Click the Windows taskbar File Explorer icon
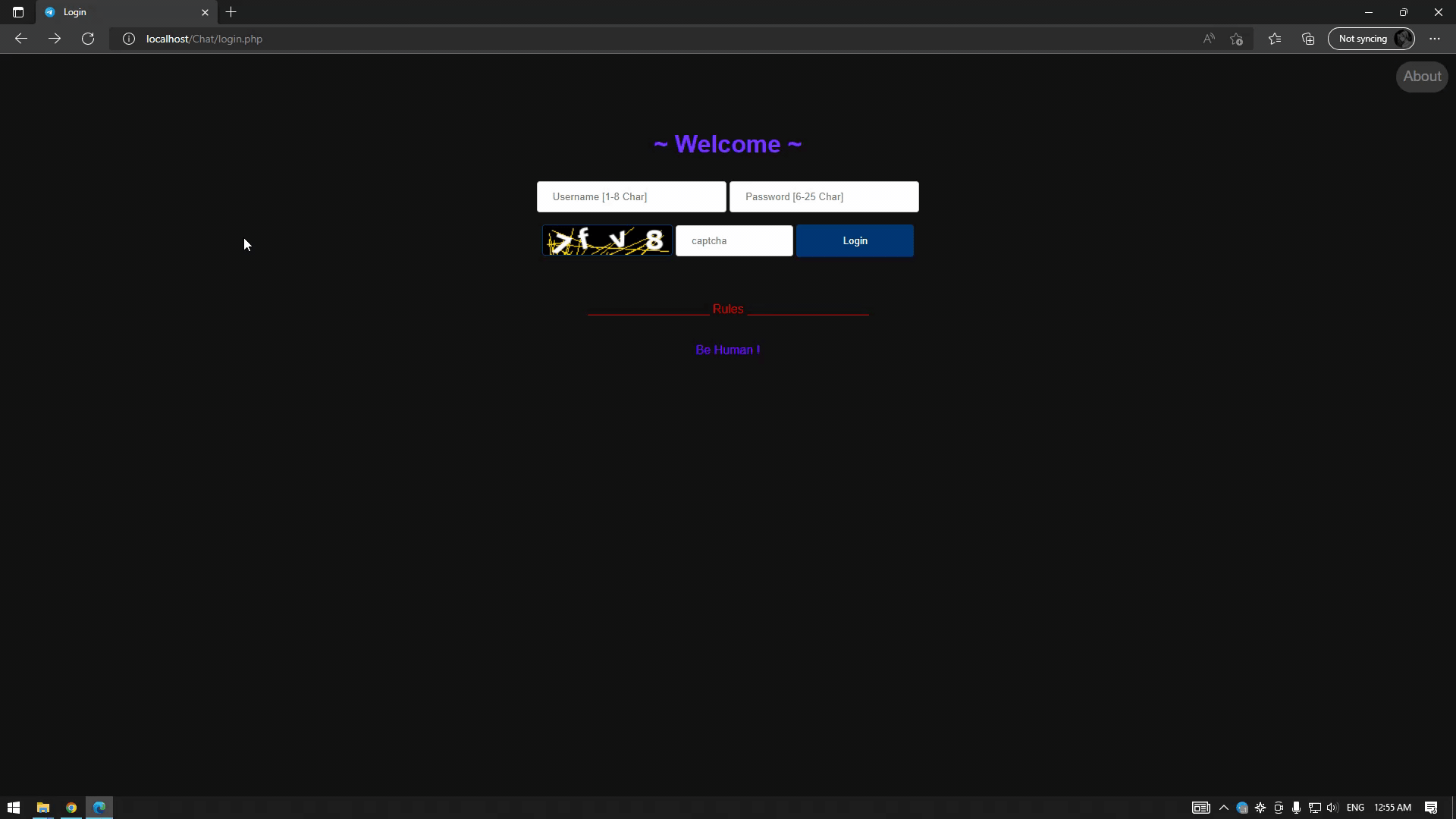Screen dimensions: 1456x819 coord(42,807)
